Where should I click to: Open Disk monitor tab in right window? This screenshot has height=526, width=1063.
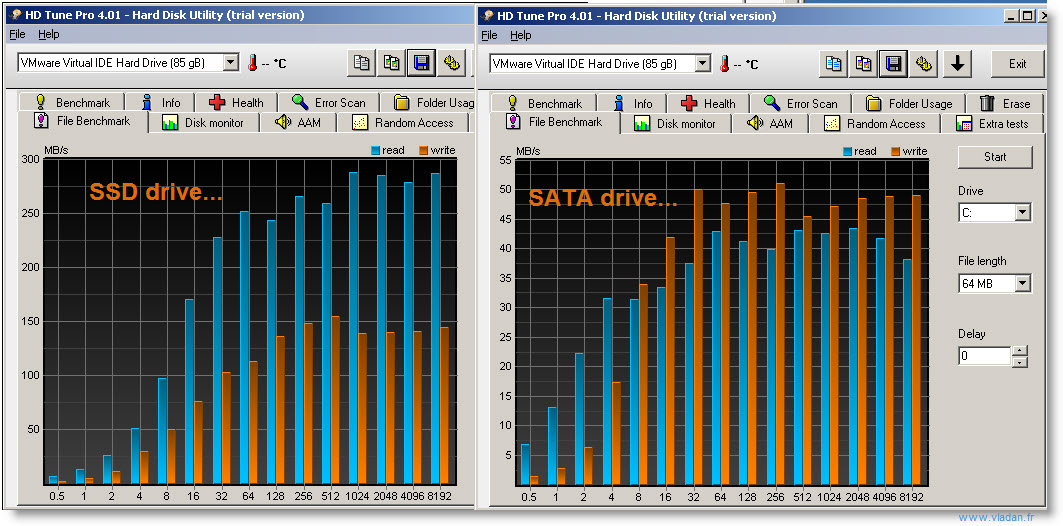pyautogui.click(x=676, y=124)
